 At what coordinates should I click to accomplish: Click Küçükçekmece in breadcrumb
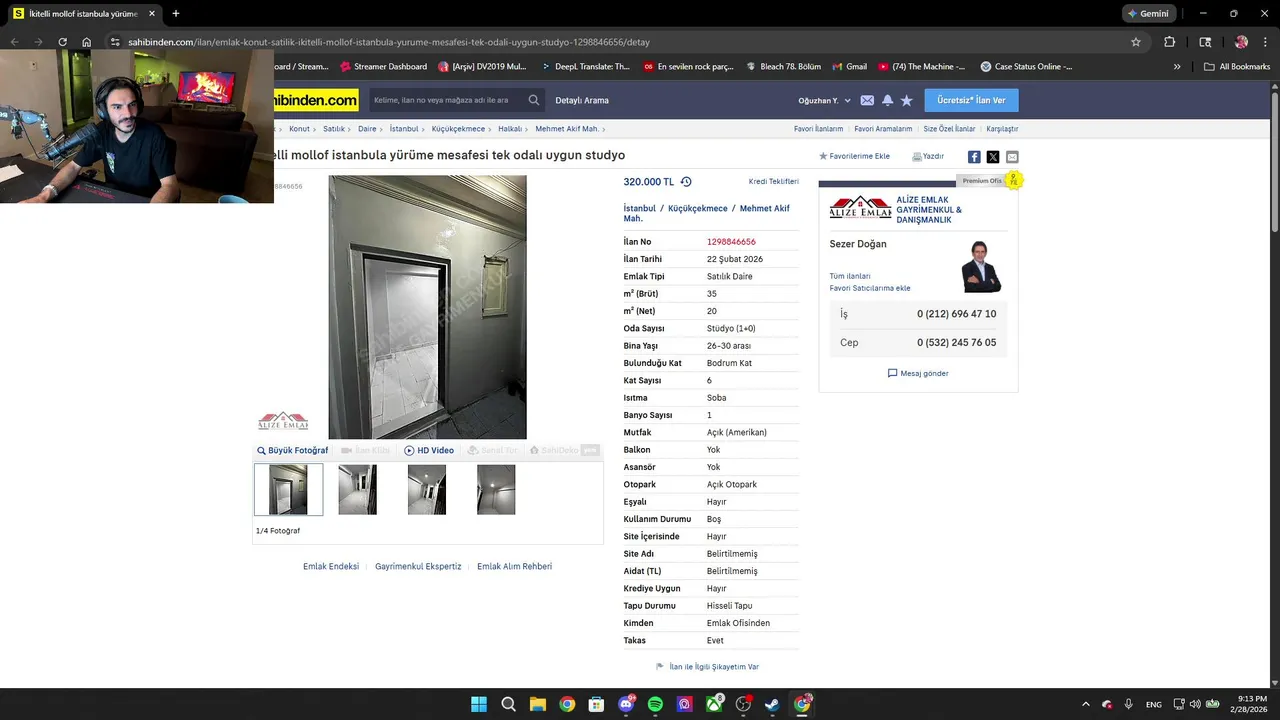[458, 129]
